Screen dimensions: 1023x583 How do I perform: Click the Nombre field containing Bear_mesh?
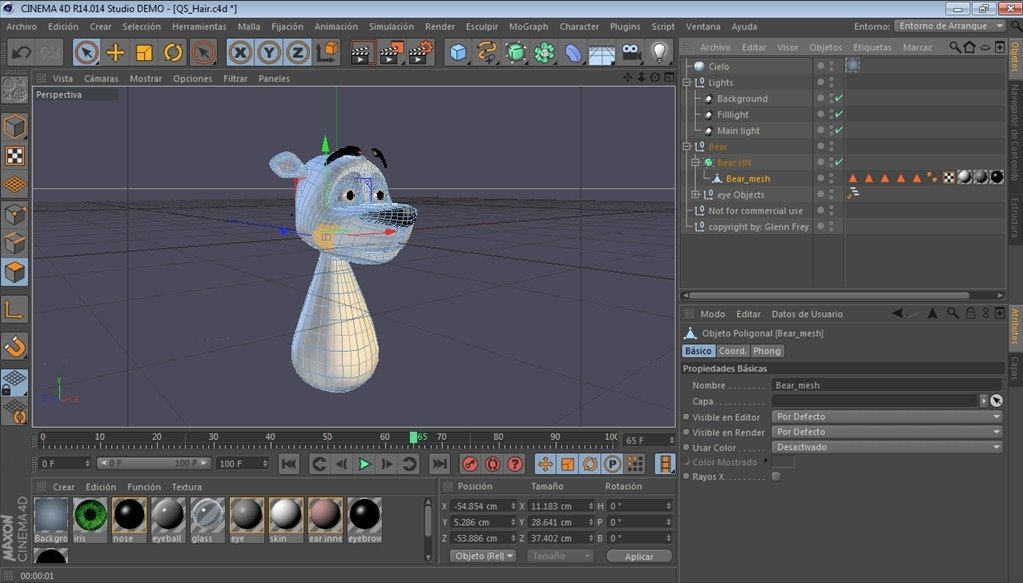[886, 385]
